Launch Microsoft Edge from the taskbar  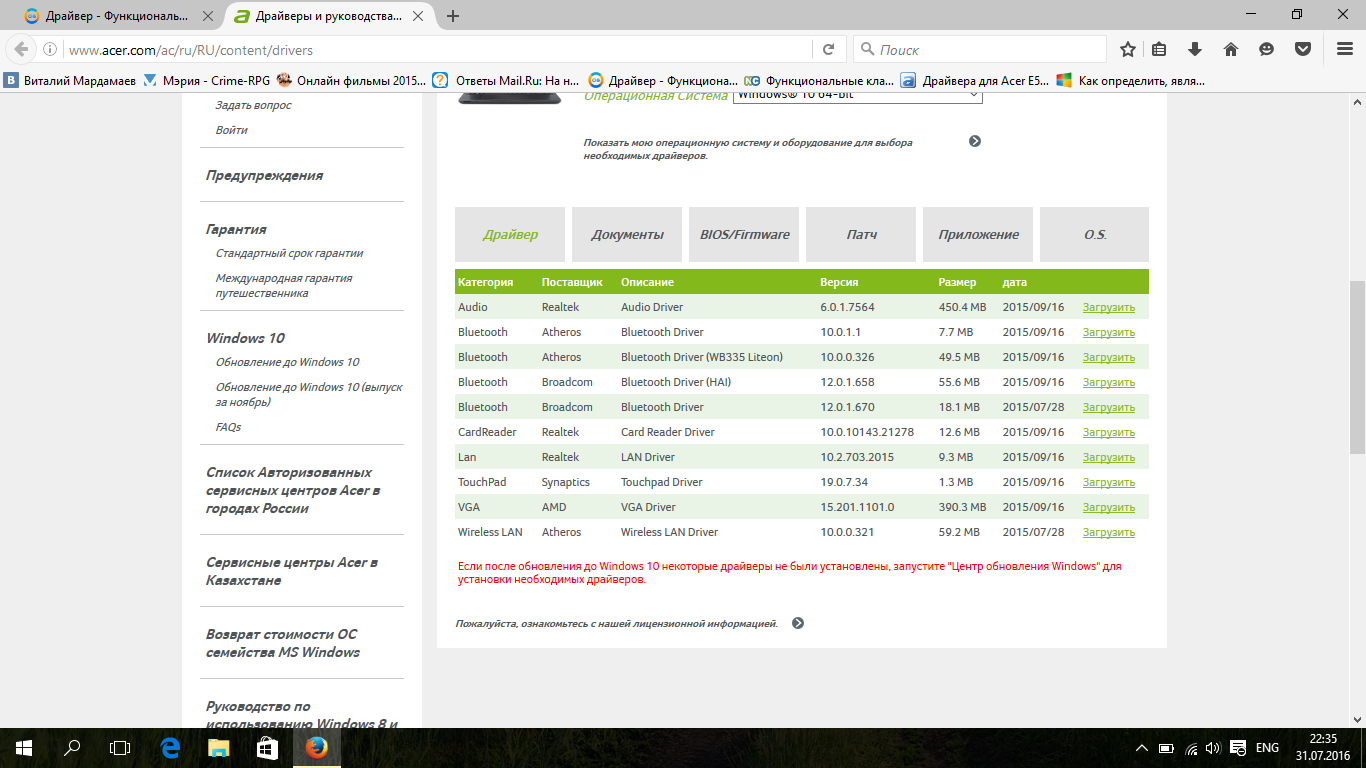coord(170,747)
